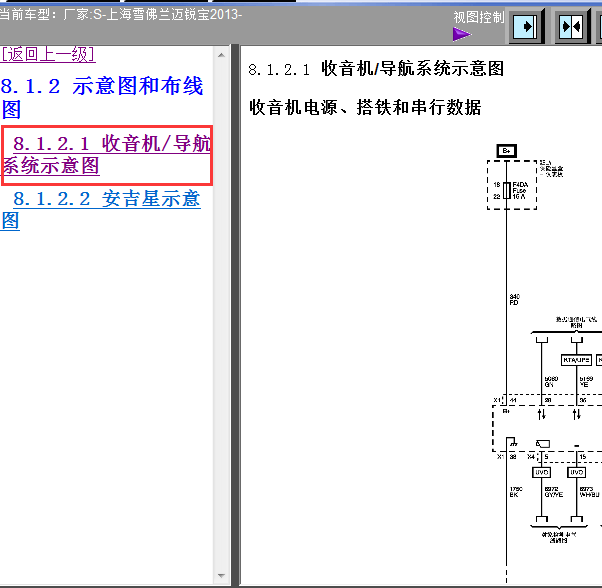Click the collapse-inward view control icon

coord(572,27)
